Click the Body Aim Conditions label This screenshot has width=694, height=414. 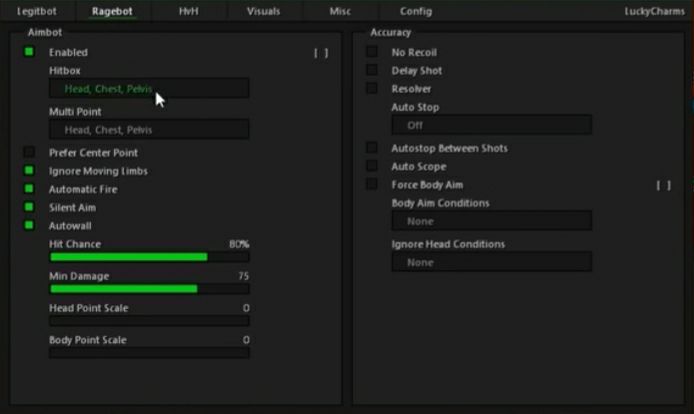(440, 203)
